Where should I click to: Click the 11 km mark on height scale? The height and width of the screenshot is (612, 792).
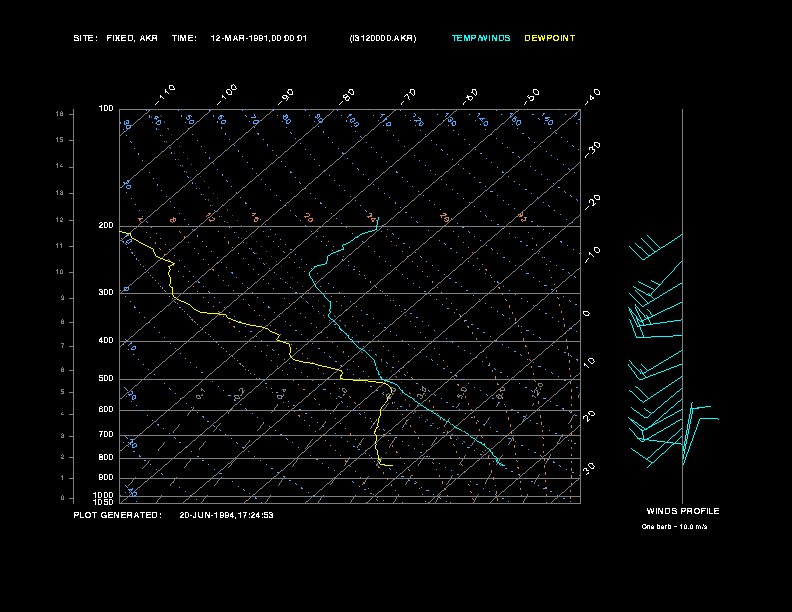60,246
